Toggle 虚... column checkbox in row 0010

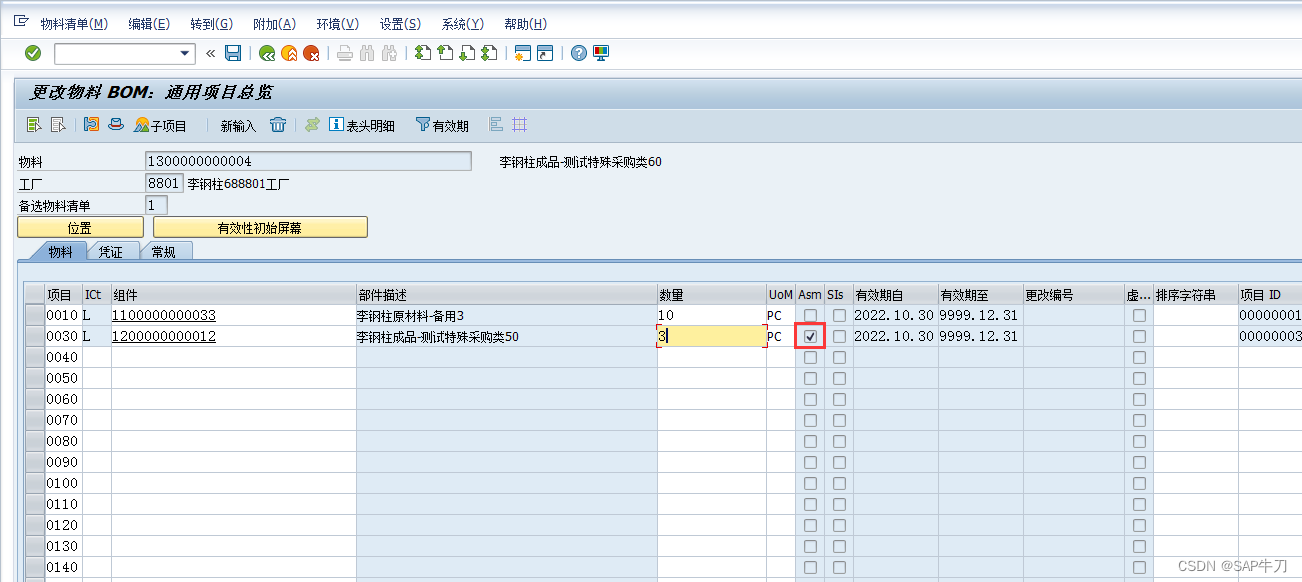(1139, 316)
